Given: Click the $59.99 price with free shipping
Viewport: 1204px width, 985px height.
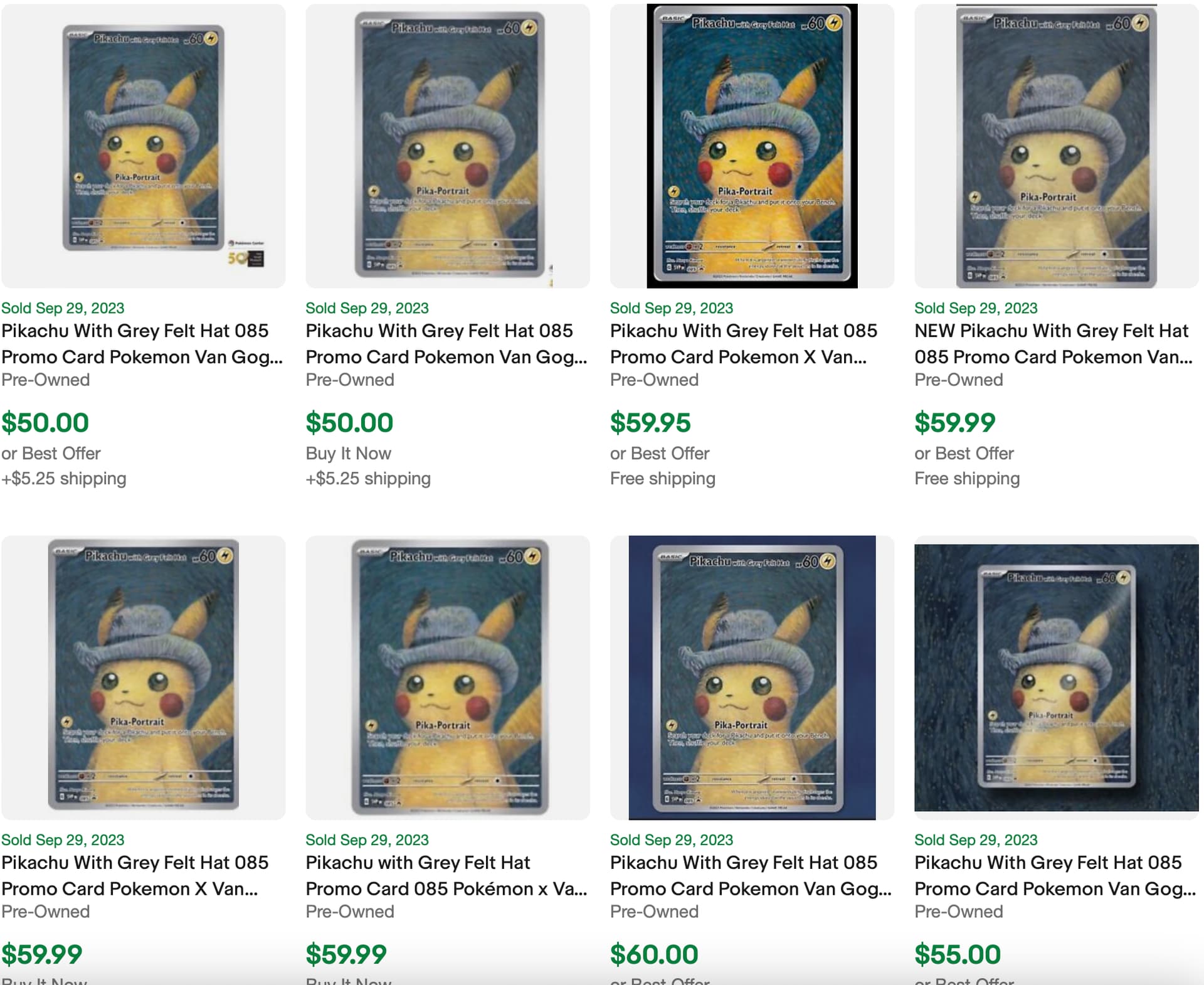Looking at the screenshot, I should point(954,423).
